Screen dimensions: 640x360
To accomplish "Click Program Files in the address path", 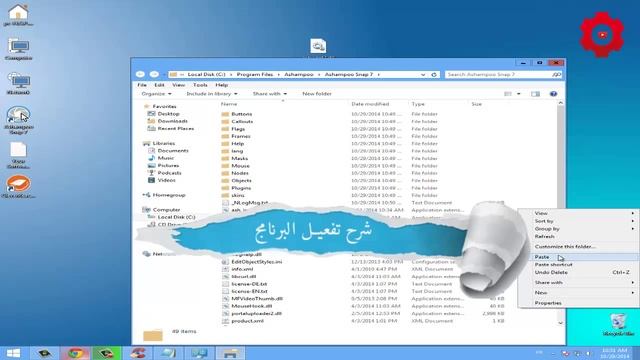I will point(255,75).
